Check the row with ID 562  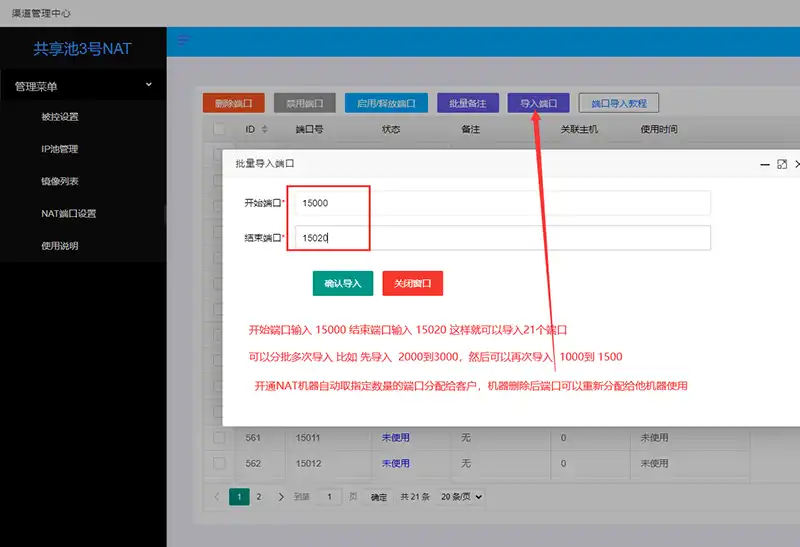point(219,463)
